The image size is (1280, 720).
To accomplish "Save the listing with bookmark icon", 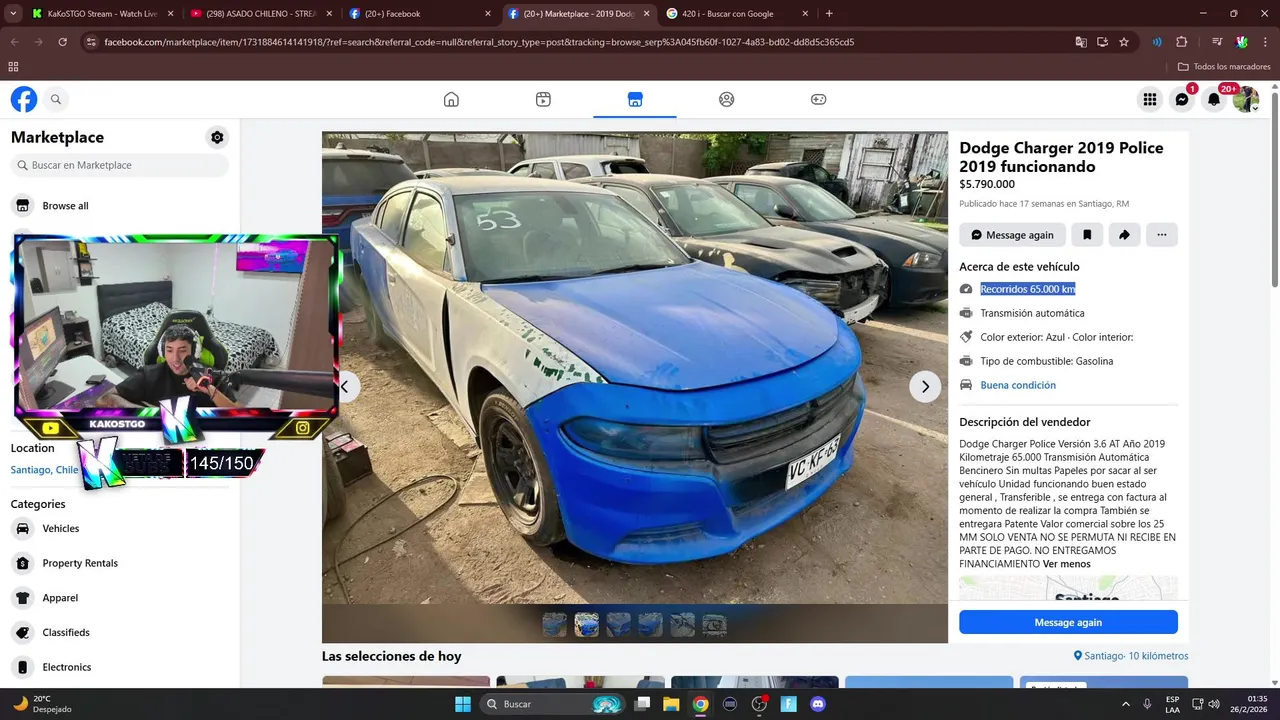I will (1087, 235).
